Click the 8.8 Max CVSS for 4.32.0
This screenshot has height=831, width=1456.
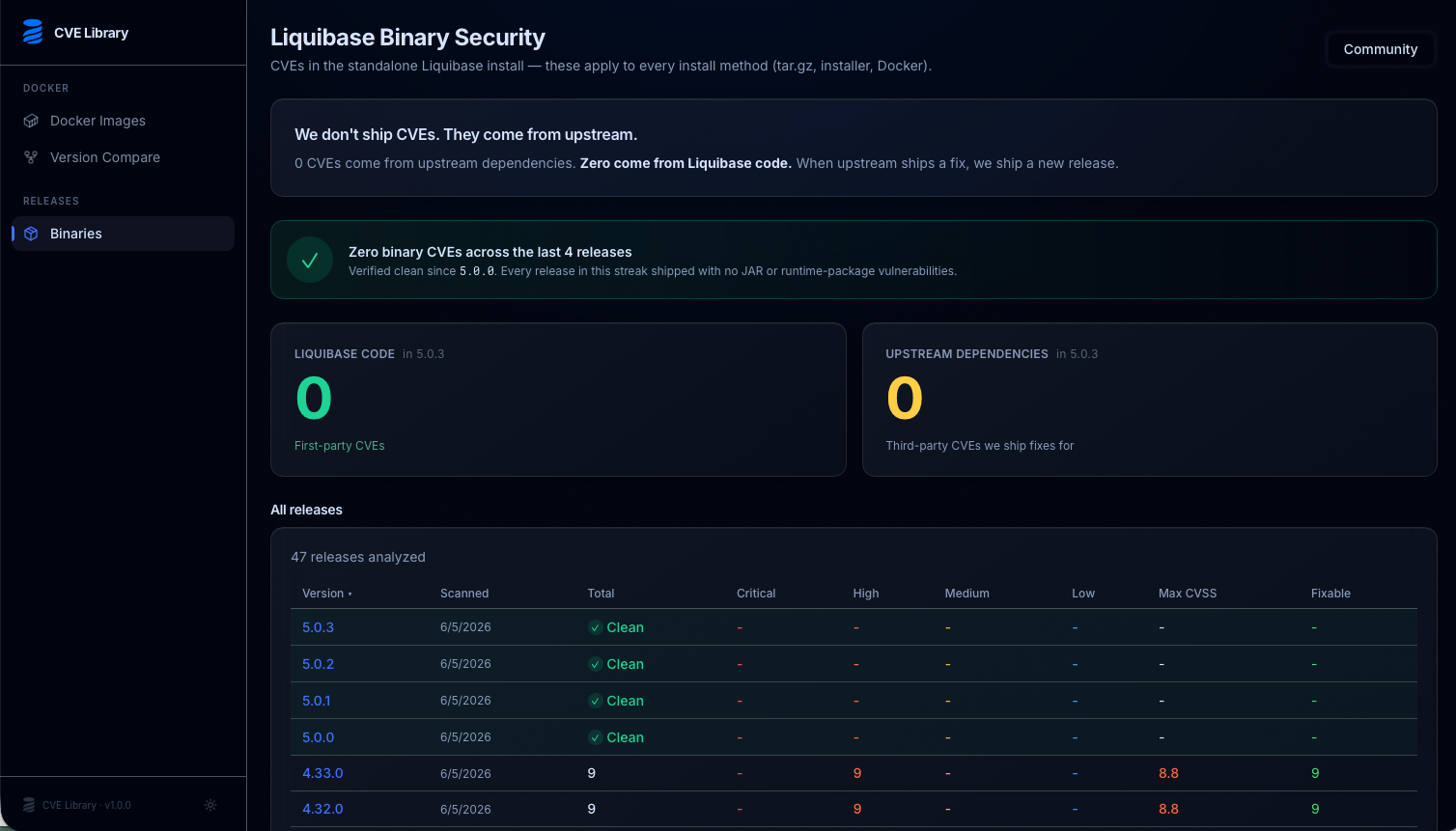click(x=1168, y=809)
